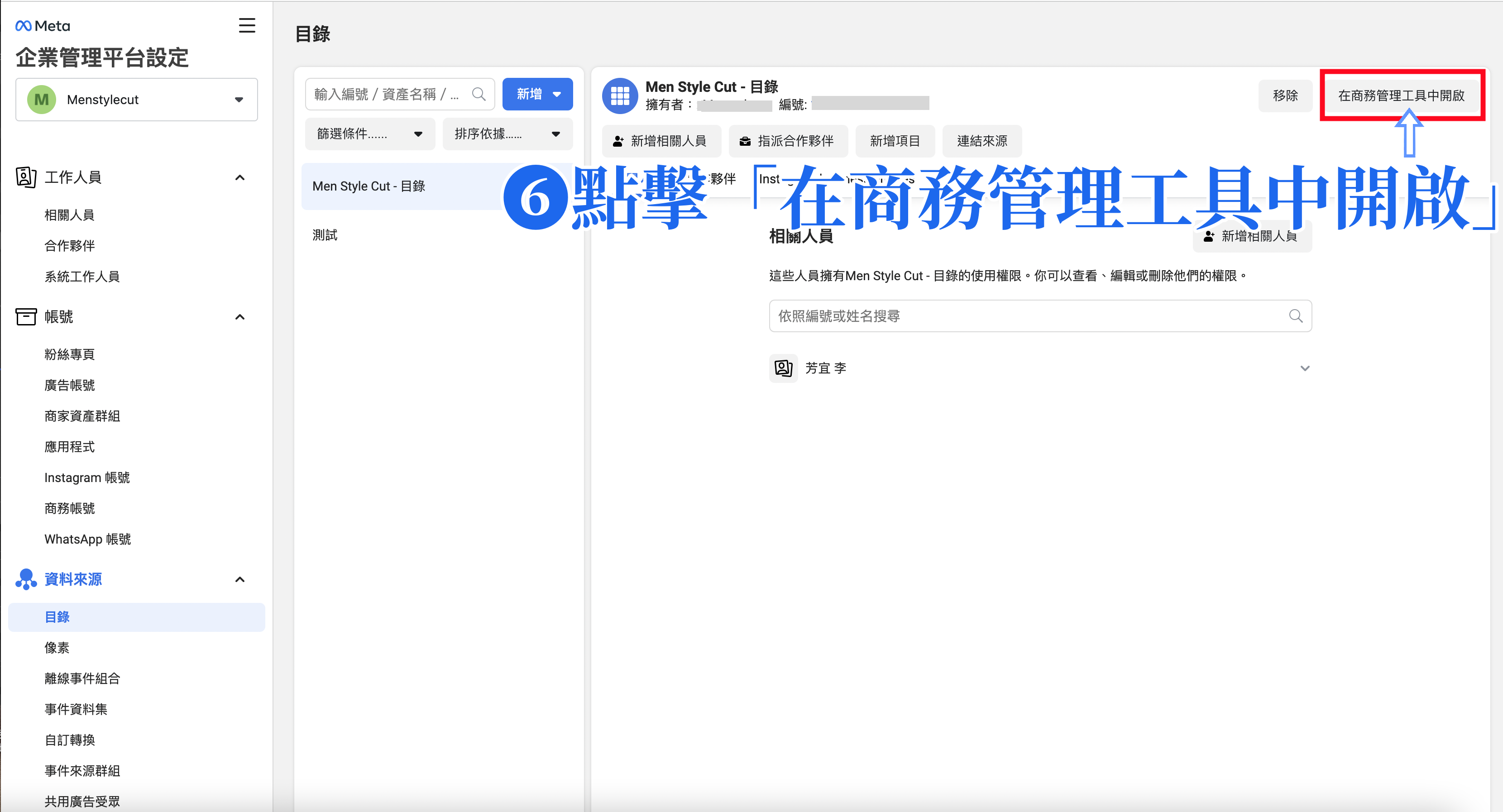1503x812 pixels.
Task: Click the 資料來源 section heading
Action: [73, 579]
